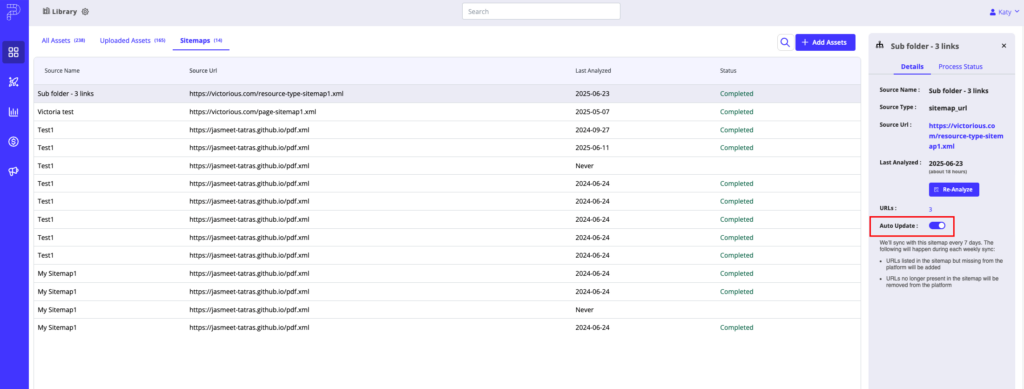Focus the top Search field

[x=541, y=12]
